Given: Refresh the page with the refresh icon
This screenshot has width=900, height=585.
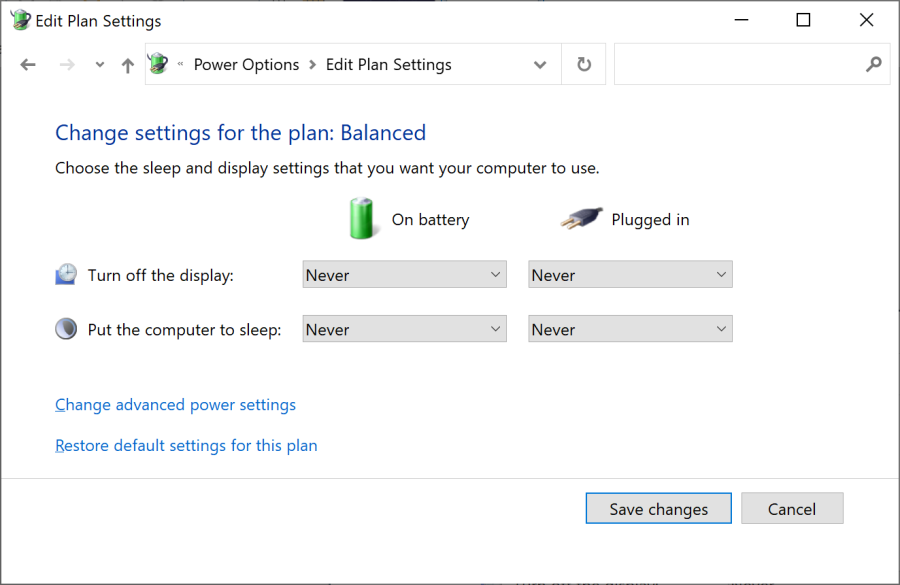Looking at the screenshot, I should click(x=583, y=64).
